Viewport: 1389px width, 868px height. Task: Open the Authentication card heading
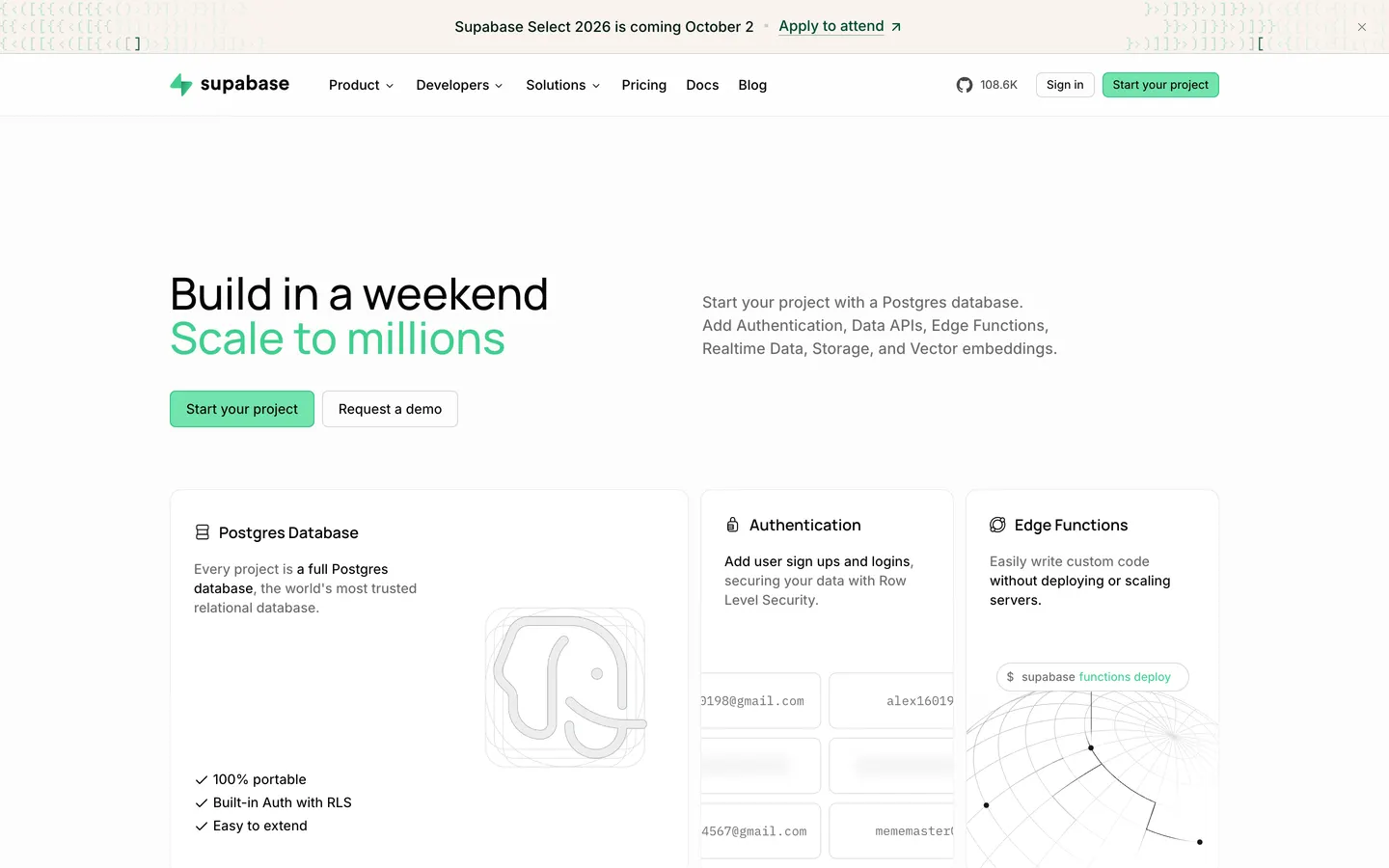[805, 525]
